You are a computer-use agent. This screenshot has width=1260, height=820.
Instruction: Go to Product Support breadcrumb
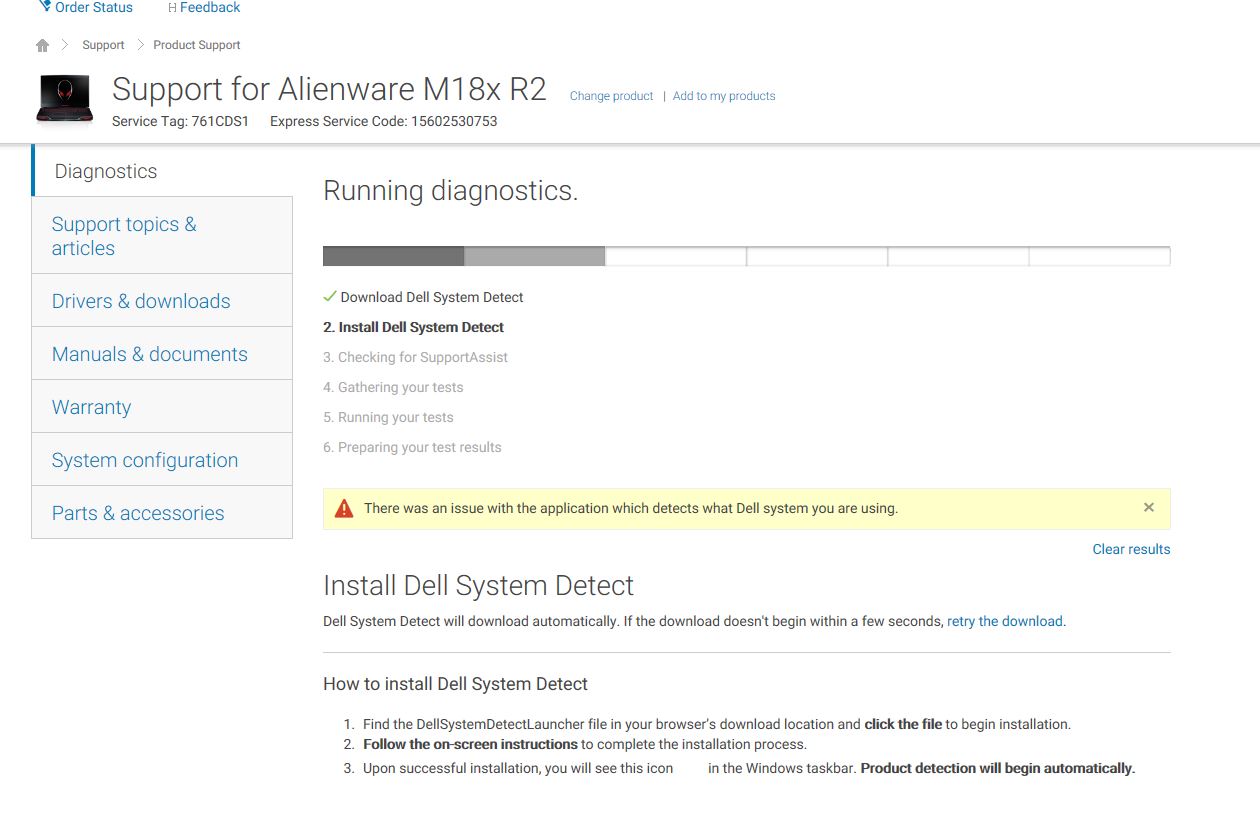pyautogui.click(x=197, y=45)
